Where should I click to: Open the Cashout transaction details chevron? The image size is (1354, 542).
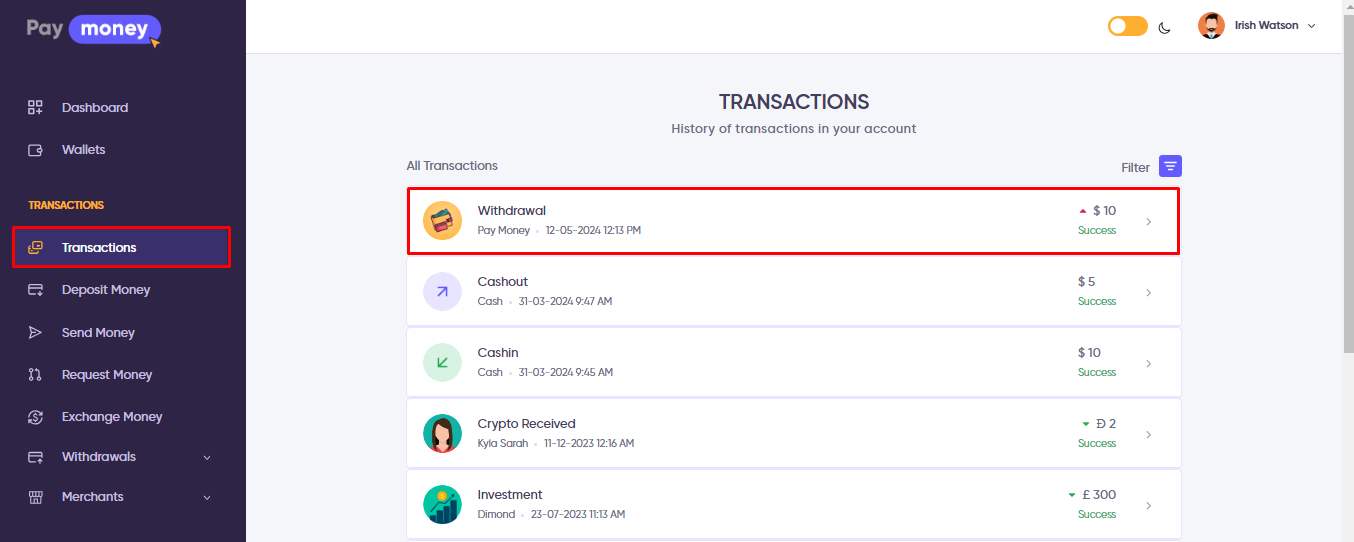[x=1148, y=293]
